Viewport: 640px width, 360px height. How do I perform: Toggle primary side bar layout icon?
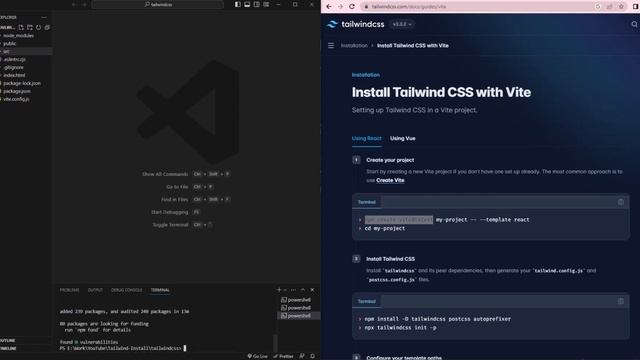[238, 4]
